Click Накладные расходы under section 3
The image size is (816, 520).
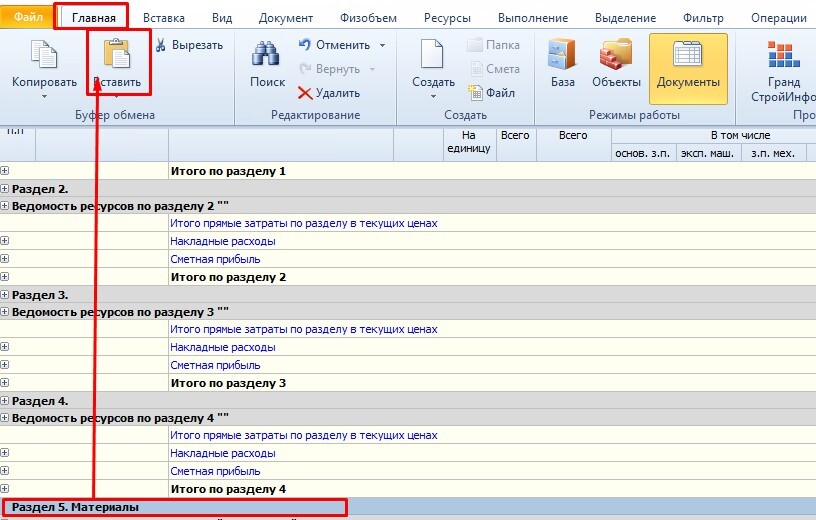point(223,347)
